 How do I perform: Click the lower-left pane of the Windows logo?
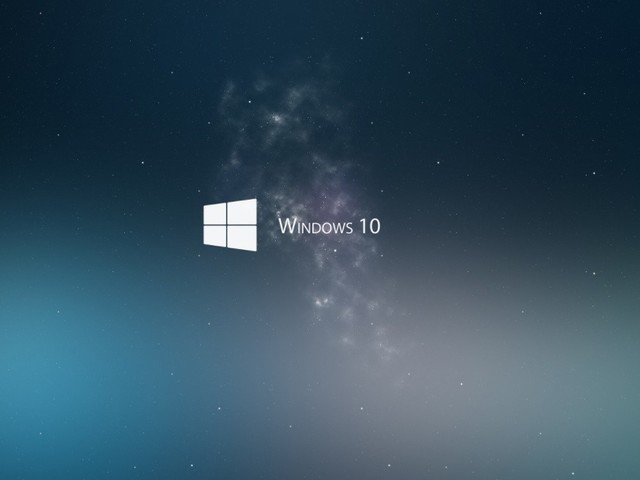pos(216,236)
